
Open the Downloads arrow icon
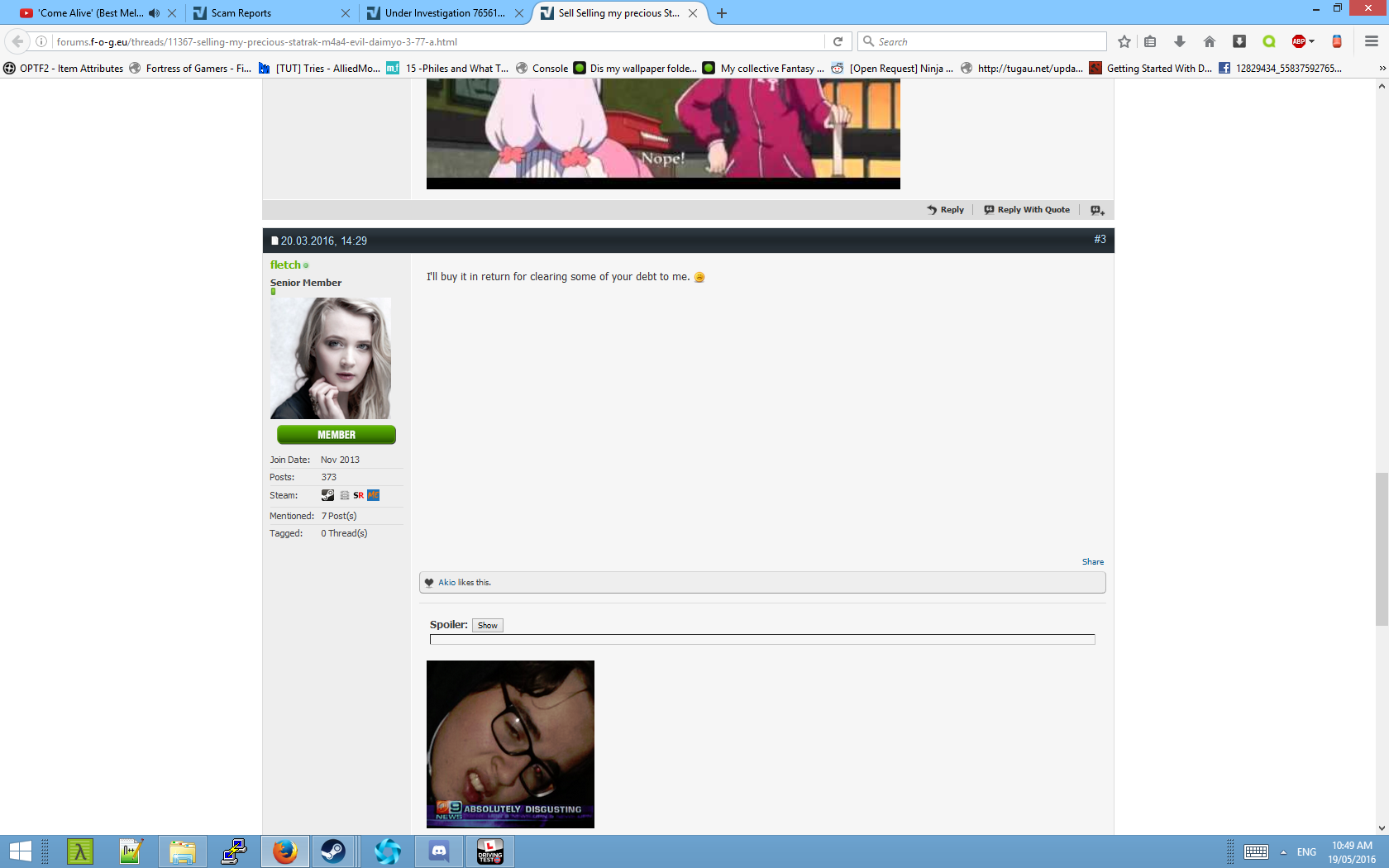[x=1180, y=41]
